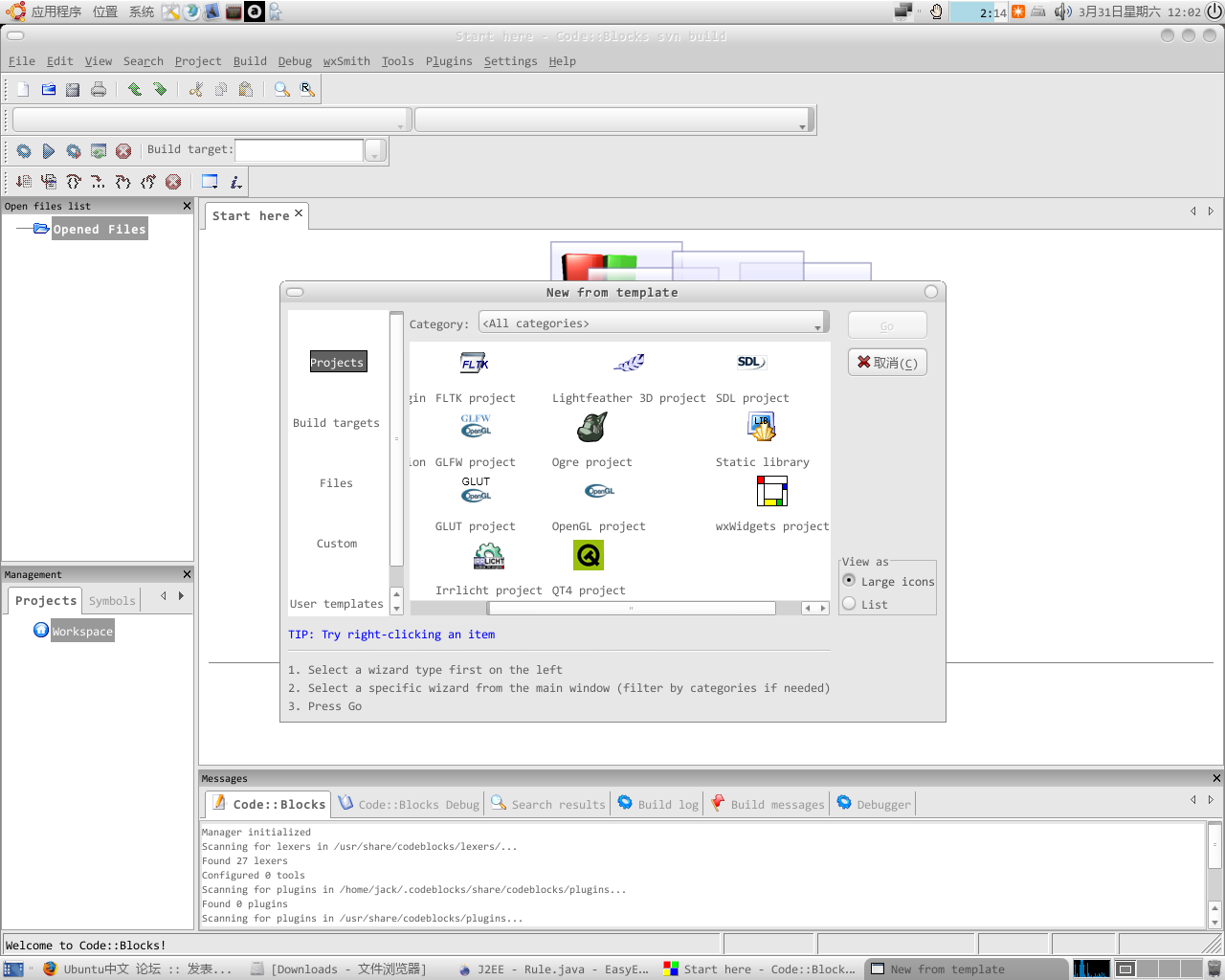The width and height of the screenshot is (1225, 980).
Task: Select the FLTK project template
Action: click(x=476, y=376)
